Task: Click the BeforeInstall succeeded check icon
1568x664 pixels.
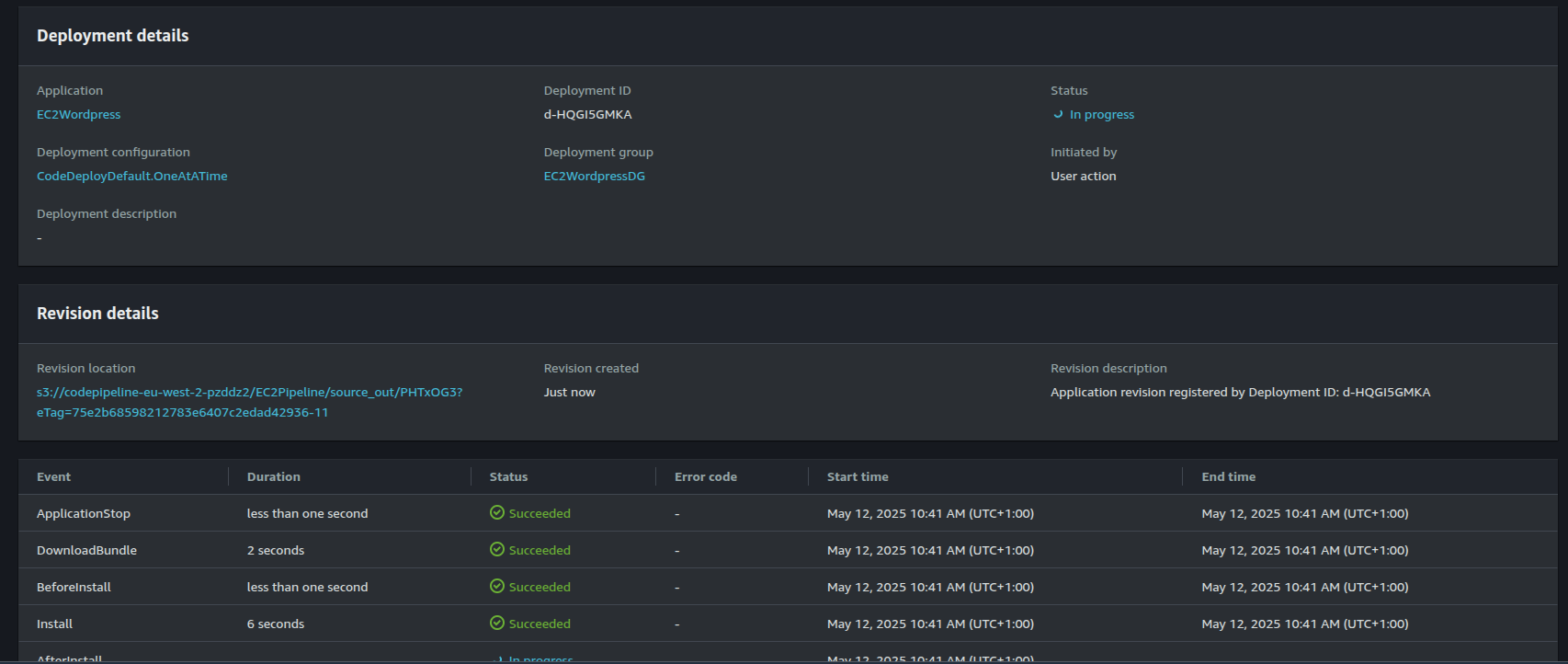Action: pos(497,587)
